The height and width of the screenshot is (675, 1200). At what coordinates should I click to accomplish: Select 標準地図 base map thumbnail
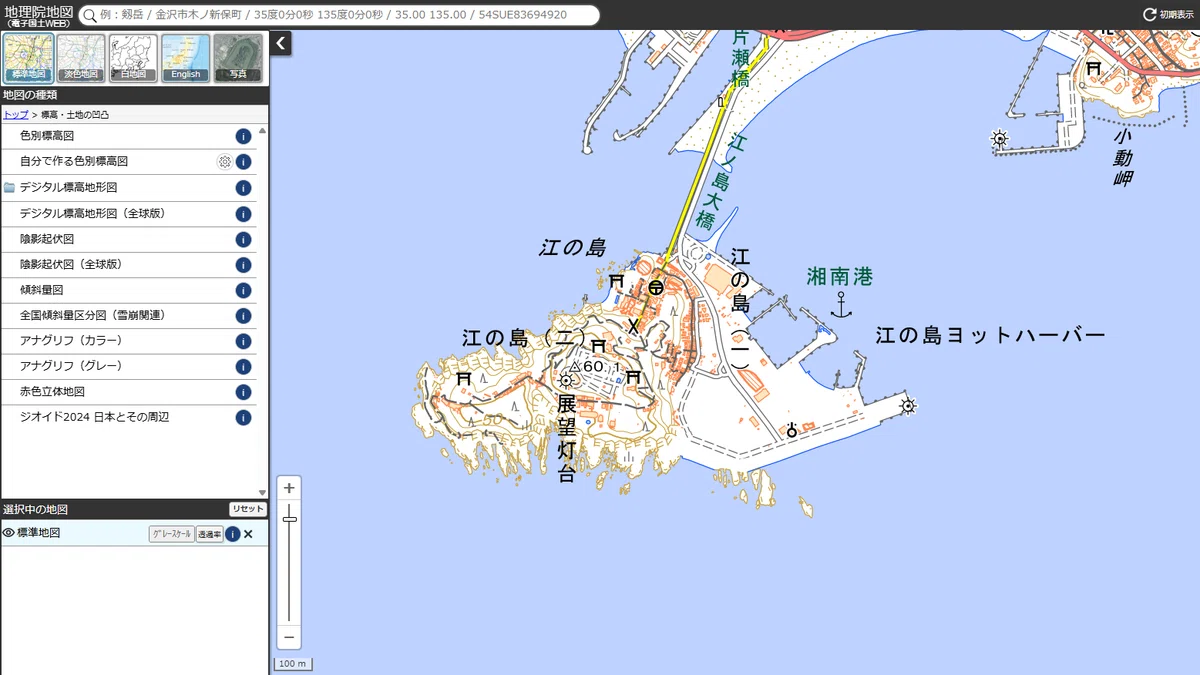pos(29,57)
